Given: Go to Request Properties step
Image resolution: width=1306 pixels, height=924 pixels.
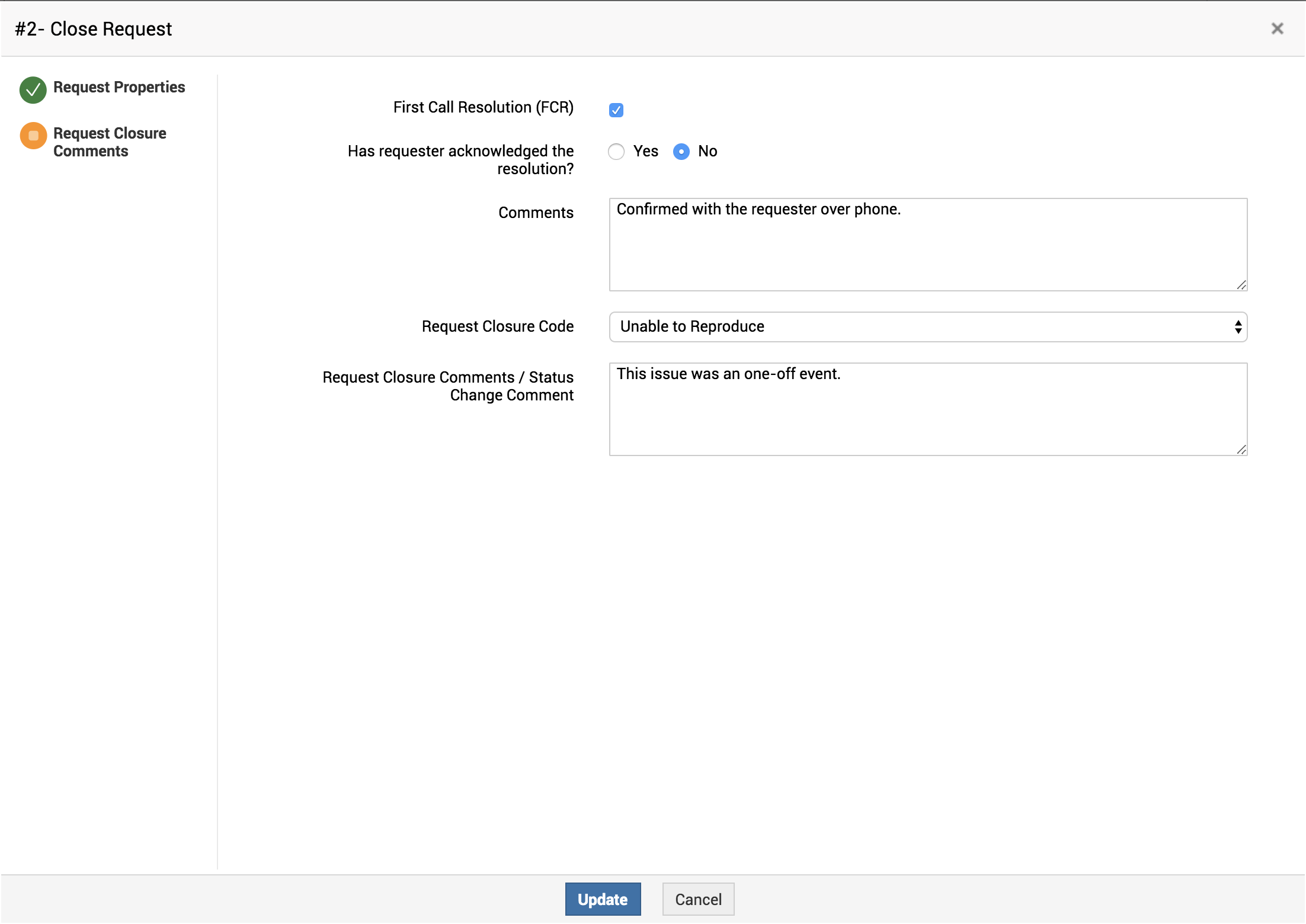Looking at the screenshot, I should click(119, 87).
